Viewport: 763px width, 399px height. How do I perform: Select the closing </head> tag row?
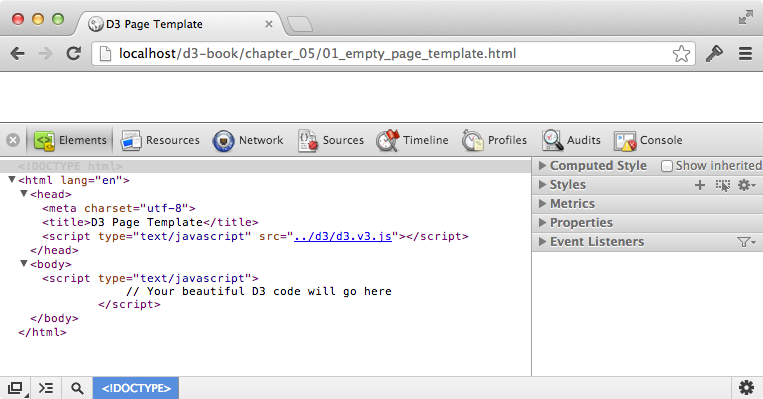coord(54,251)
